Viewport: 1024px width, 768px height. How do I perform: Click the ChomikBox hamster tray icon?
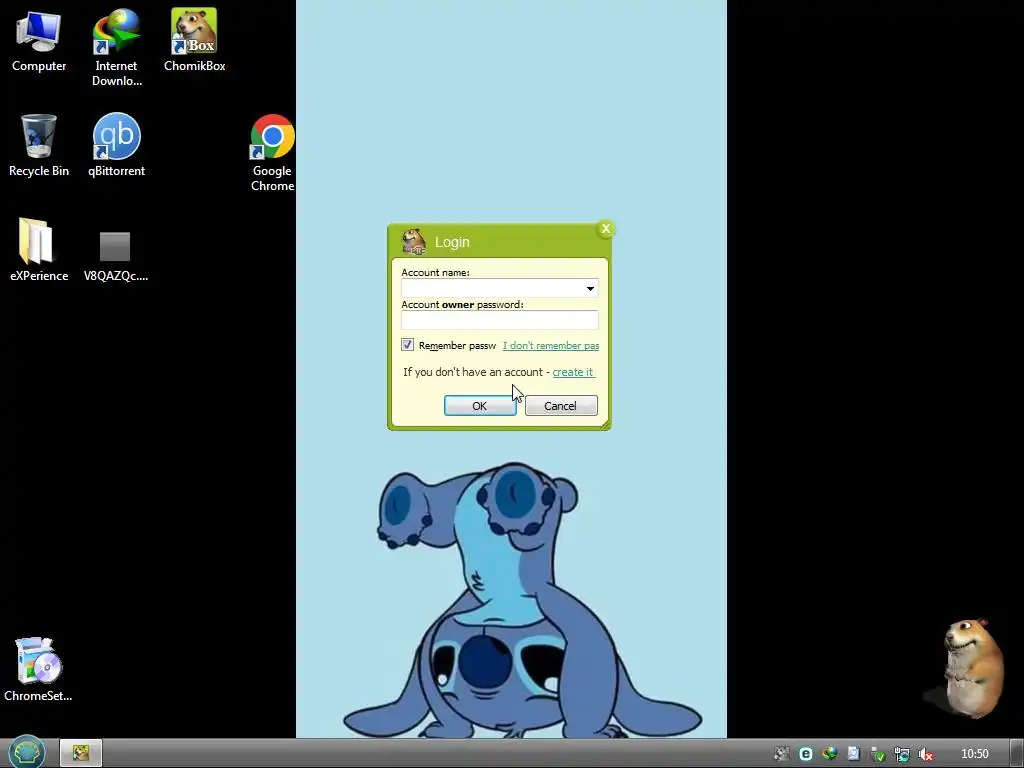point(782,754)
